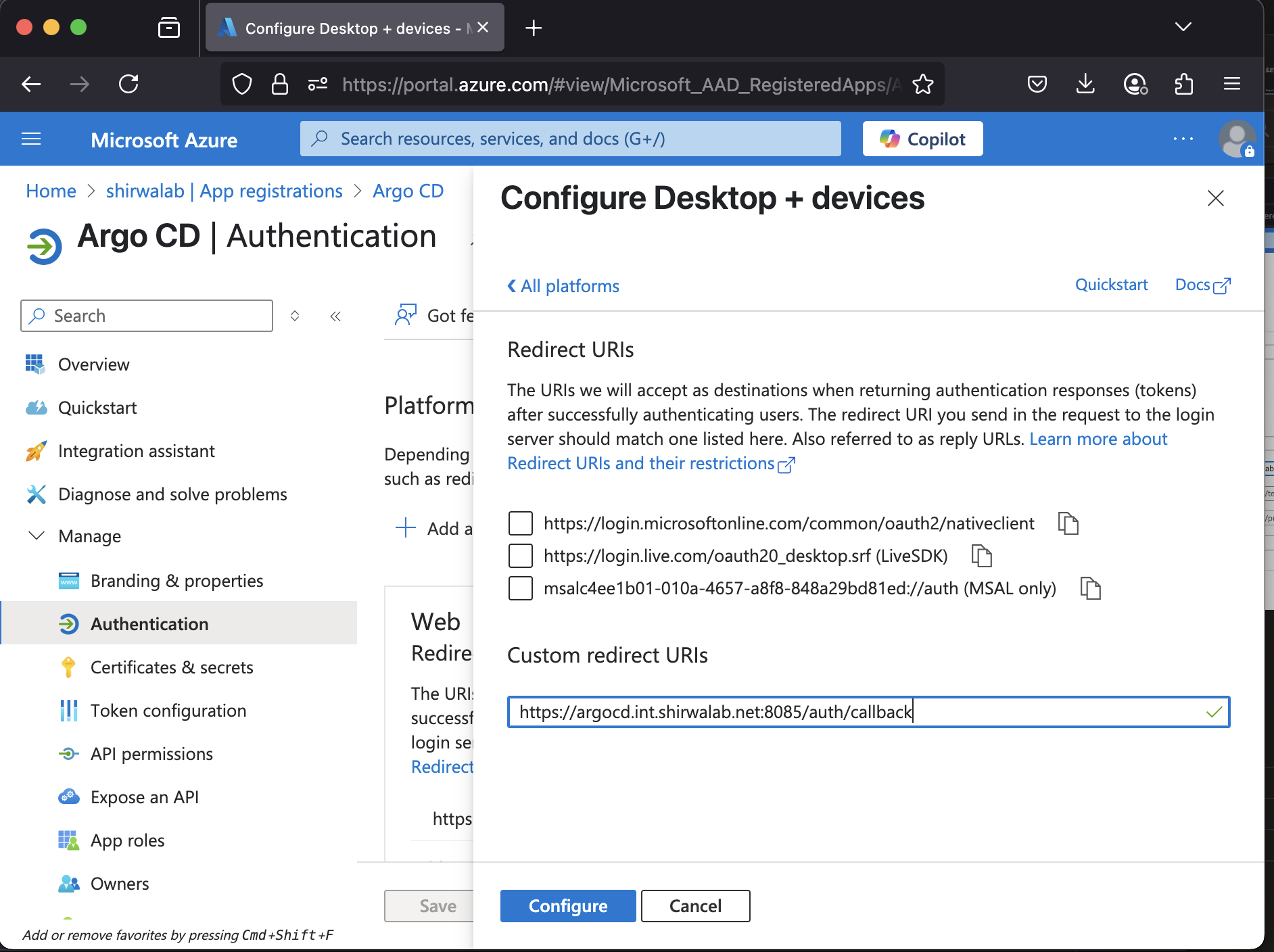Click the feedback person icon

coord(406,315)
